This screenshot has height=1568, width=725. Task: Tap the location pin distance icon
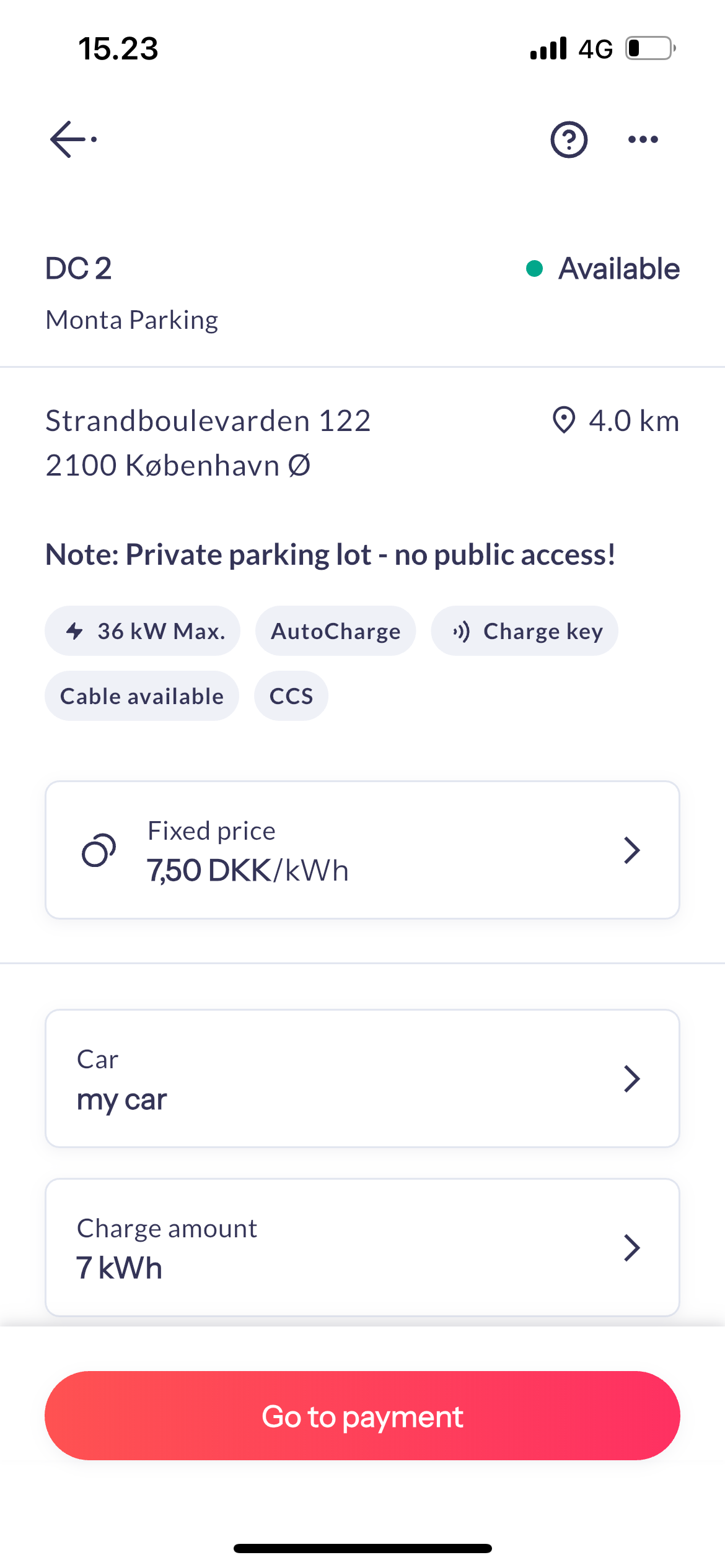pyautogui.click(x=564, y=420)
